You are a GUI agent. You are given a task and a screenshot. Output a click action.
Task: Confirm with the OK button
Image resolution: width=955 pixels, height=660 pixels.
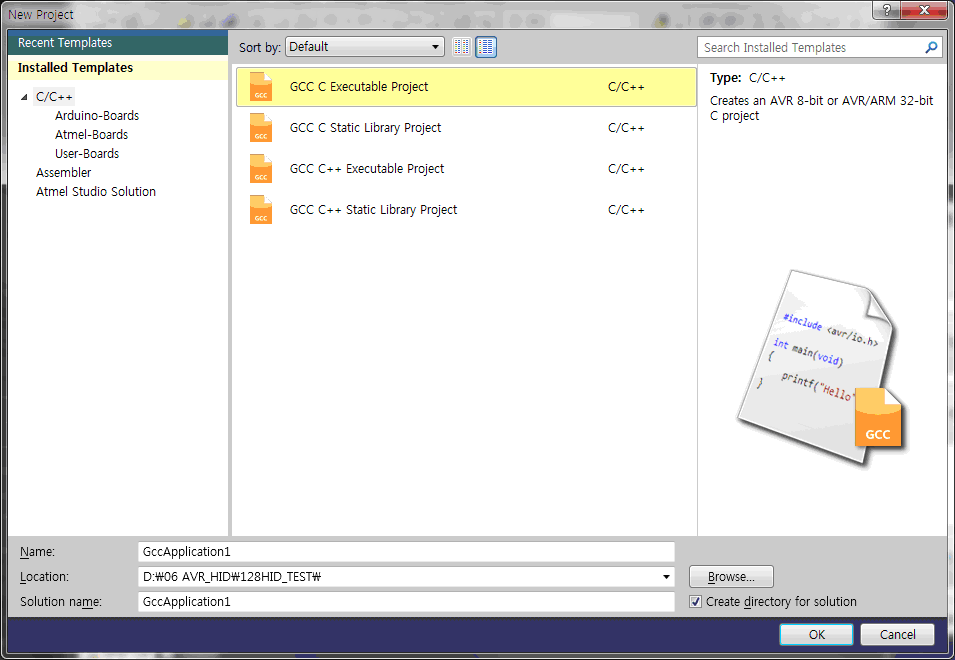coord(816,634)
